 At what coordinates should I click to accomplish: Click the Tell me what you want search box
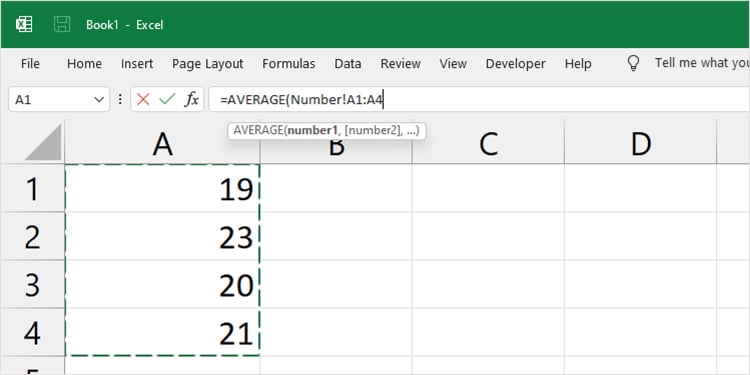(702, 63)
